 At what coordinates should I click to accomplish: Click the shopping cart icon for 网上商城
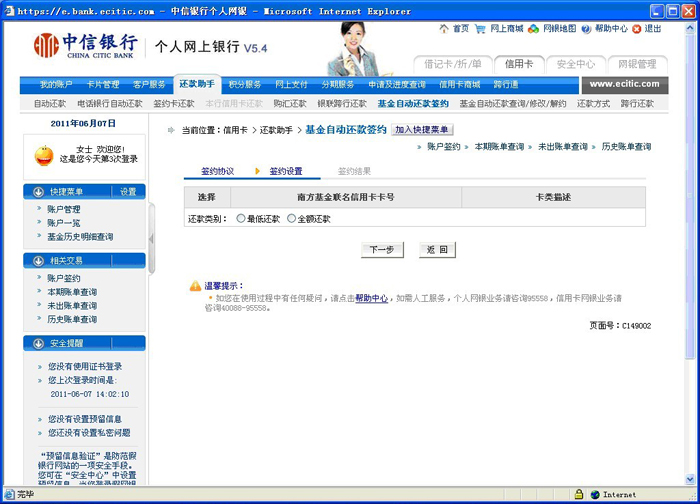pos(481,29)
